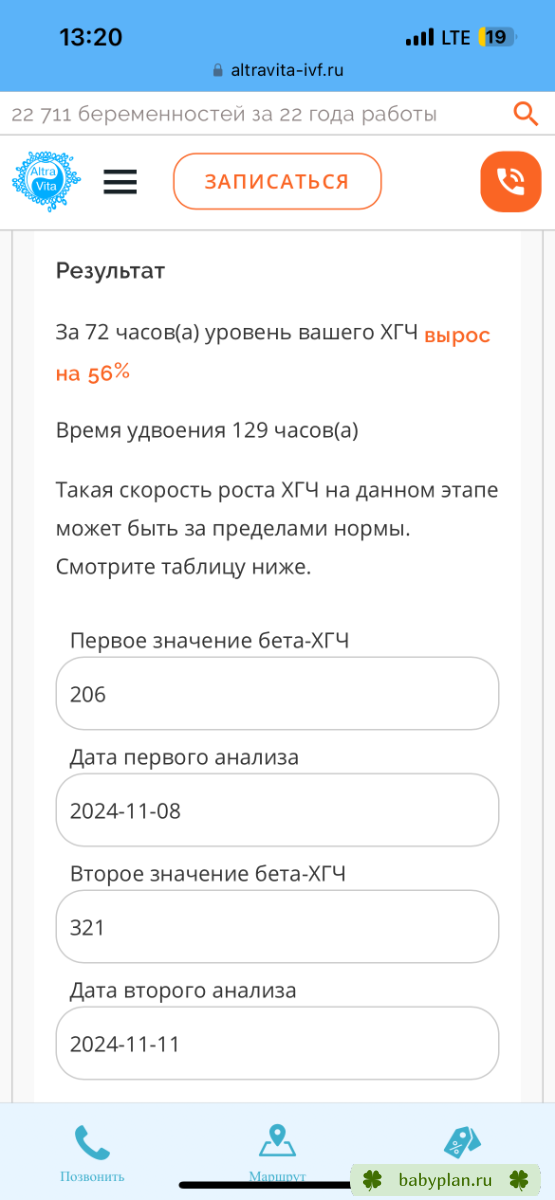555x1200 pixels.
Task: Tap the LTE signal status indicator
Action: (x=437, y=38)
